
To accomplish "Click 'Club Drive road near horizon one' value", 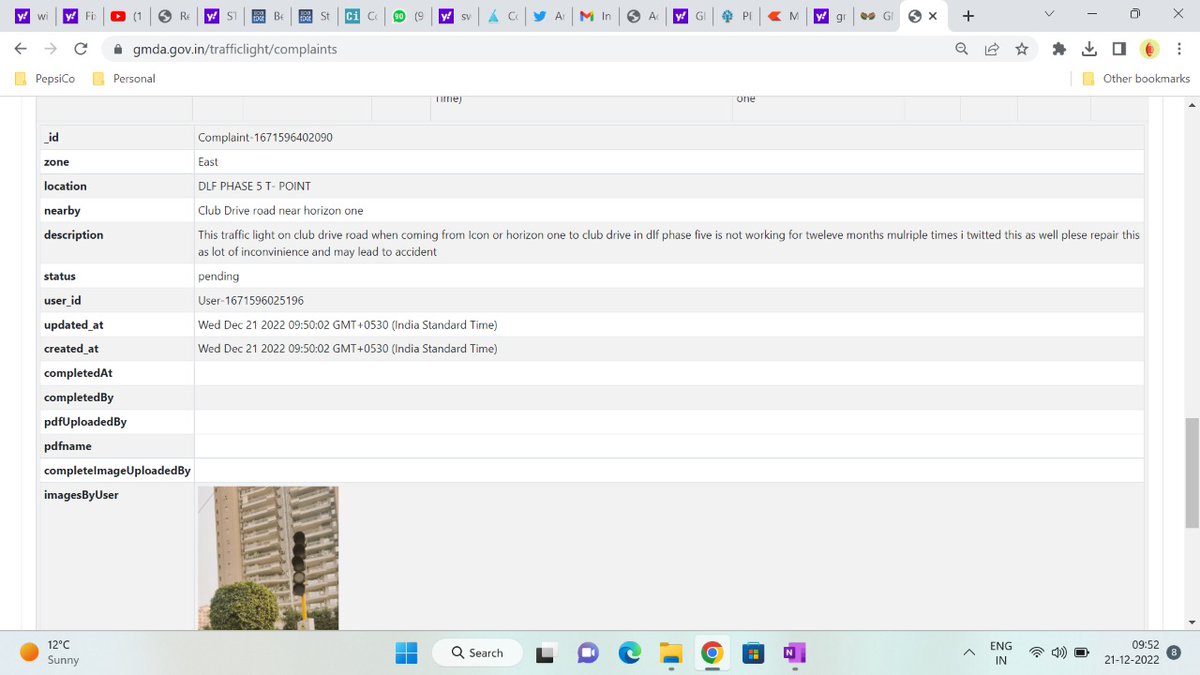I will point(281,210).
